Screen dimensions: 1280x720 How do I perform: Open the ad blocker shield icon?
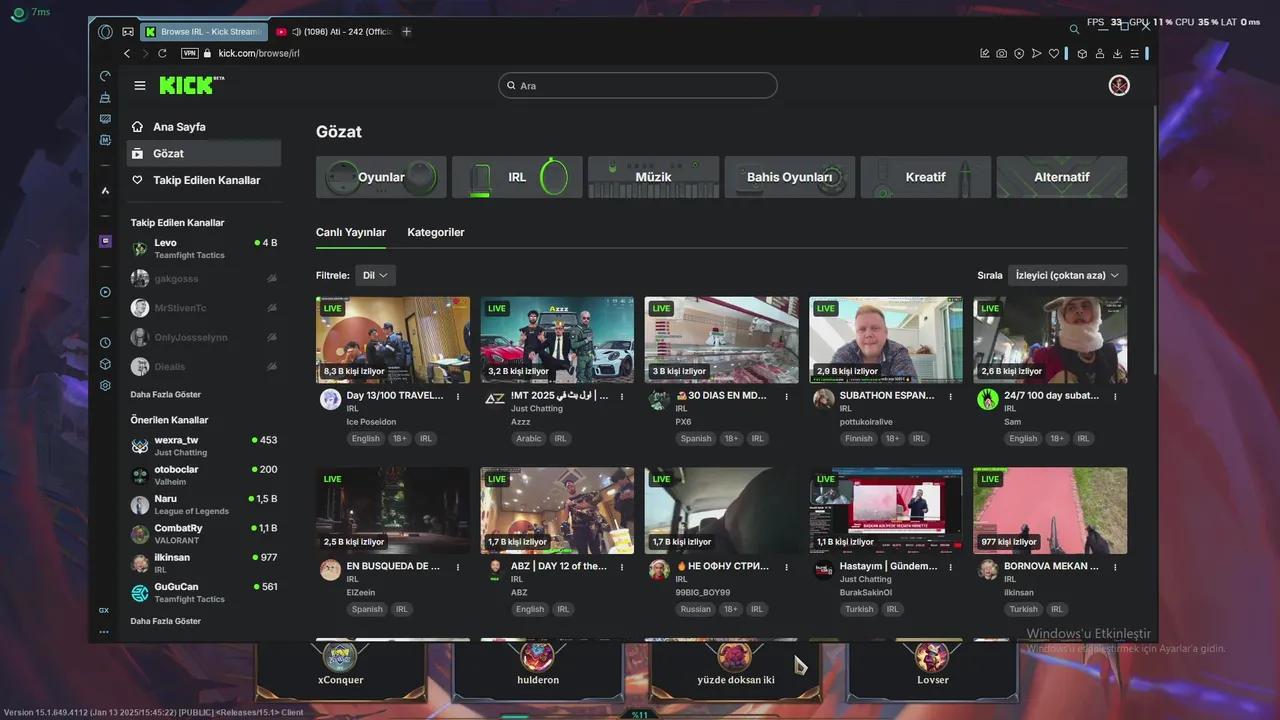1019,53
